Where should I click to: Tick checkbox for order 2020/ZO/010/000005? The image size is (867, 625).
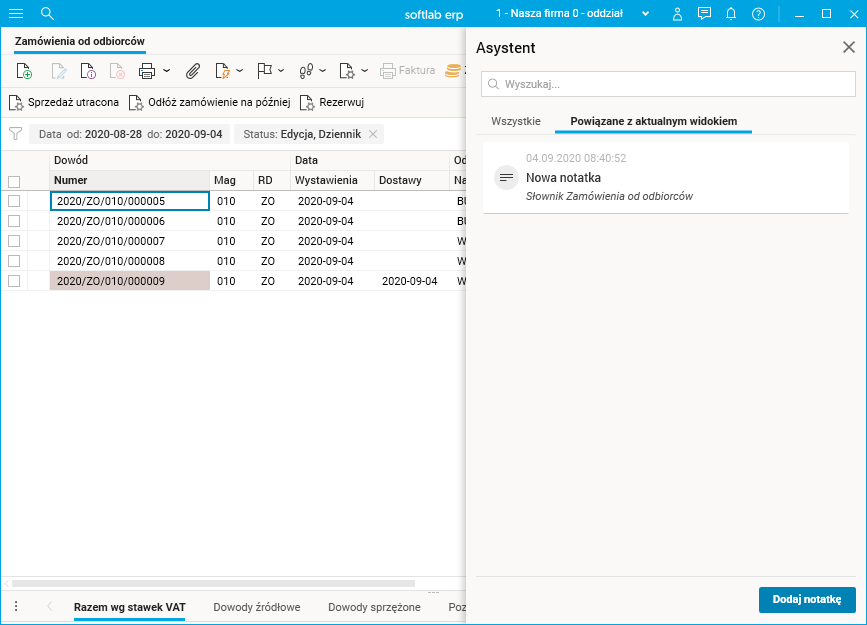[x=14, y=201]
